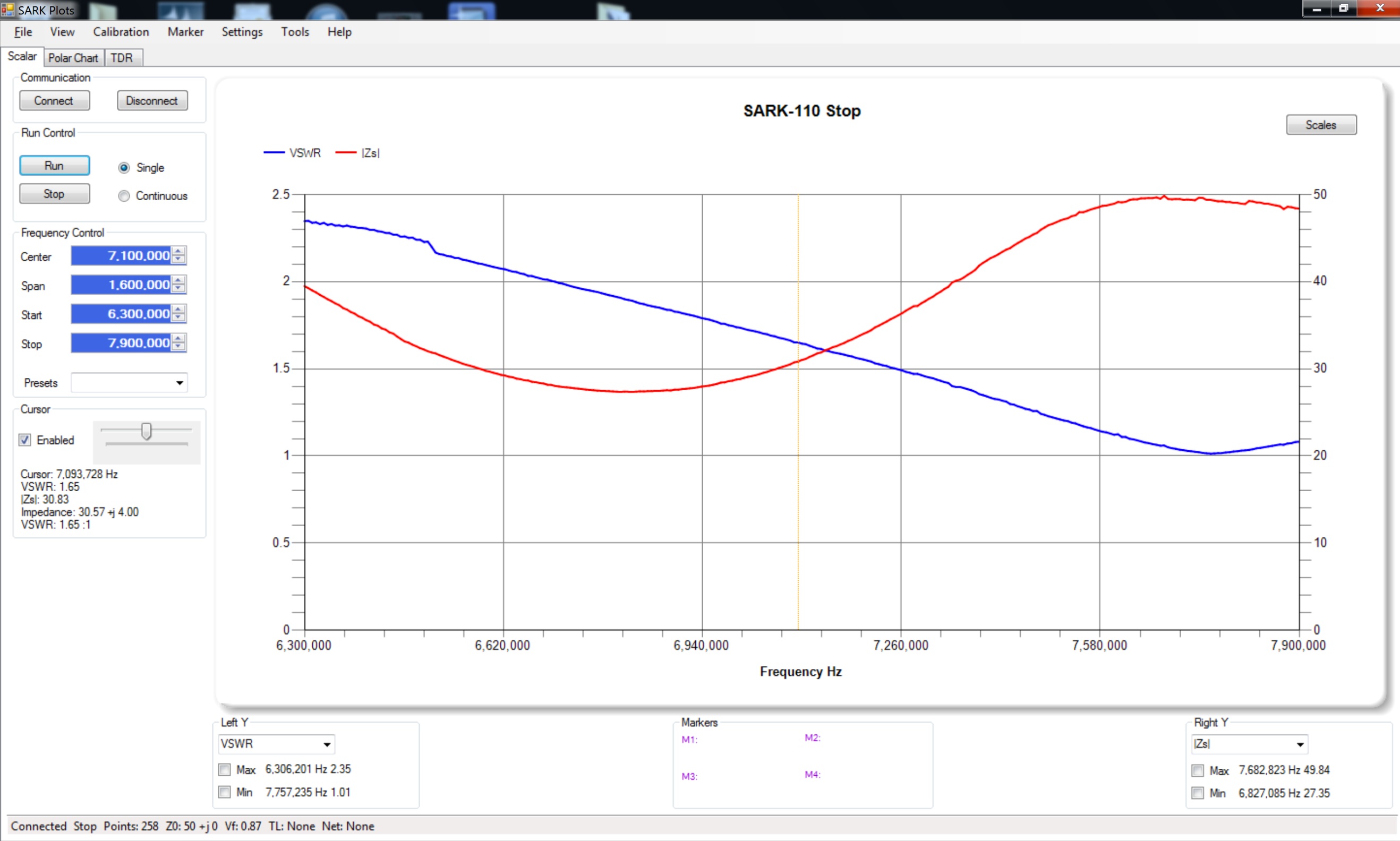Open the Calibration menu
Screen dimensions: 1400x841
(121, 32)
